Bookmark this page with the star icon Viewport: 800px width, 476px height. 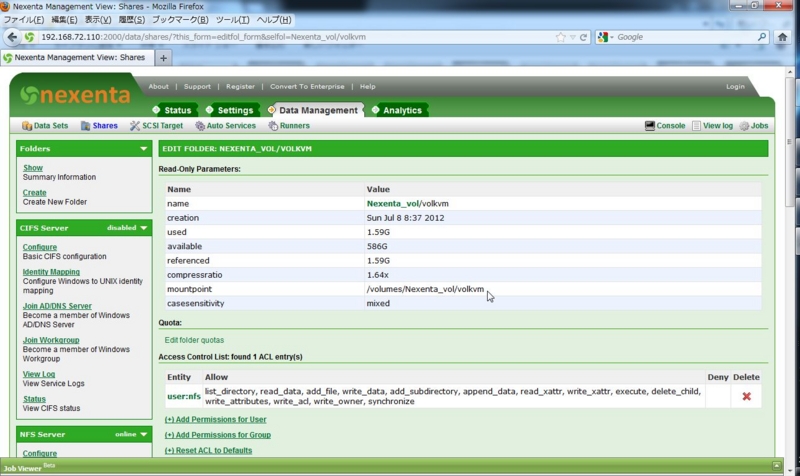click(x=561, y=37)
